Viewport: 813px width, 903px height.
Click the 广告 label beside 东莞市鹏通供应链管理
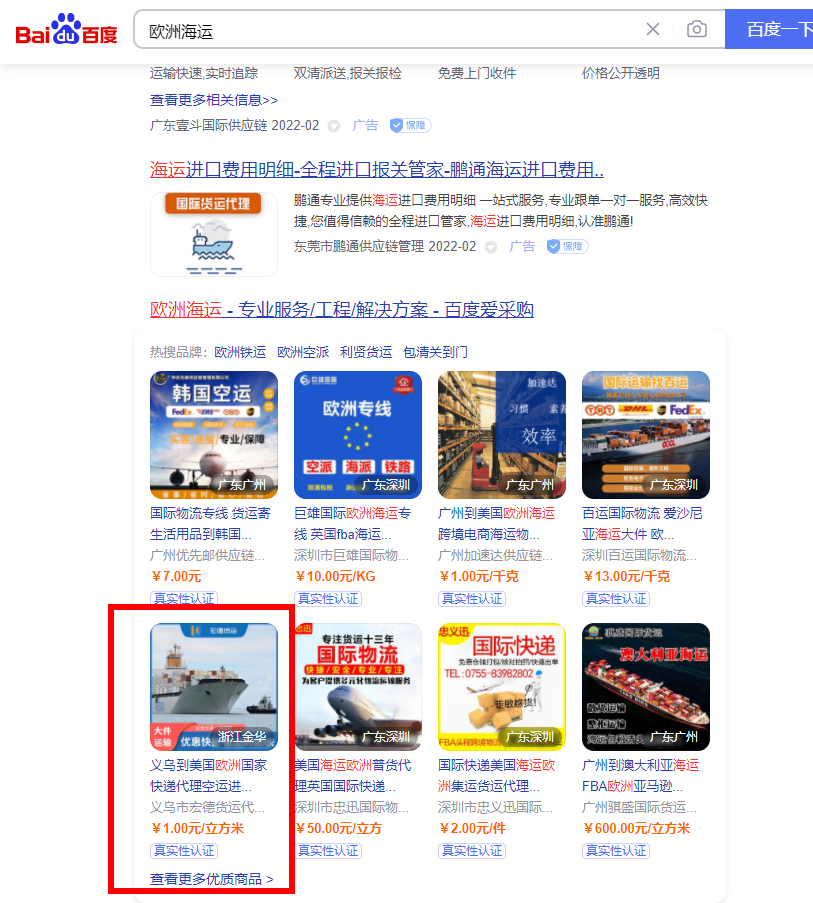522,246
